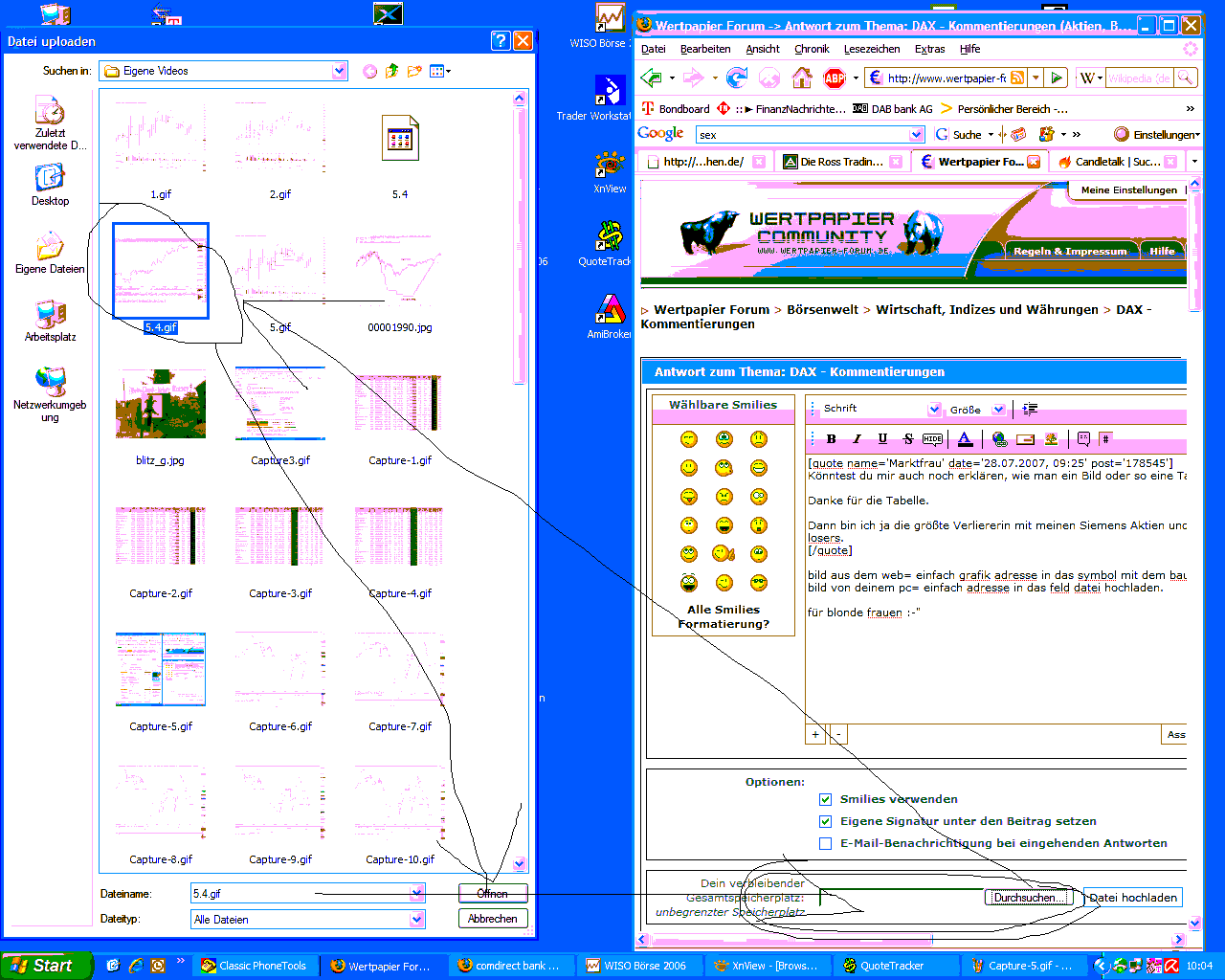Image resolution: width=1225 pixels, height=980 pixels.
Task: Open the Lesezeichen menu
Action: pos(871,49)
